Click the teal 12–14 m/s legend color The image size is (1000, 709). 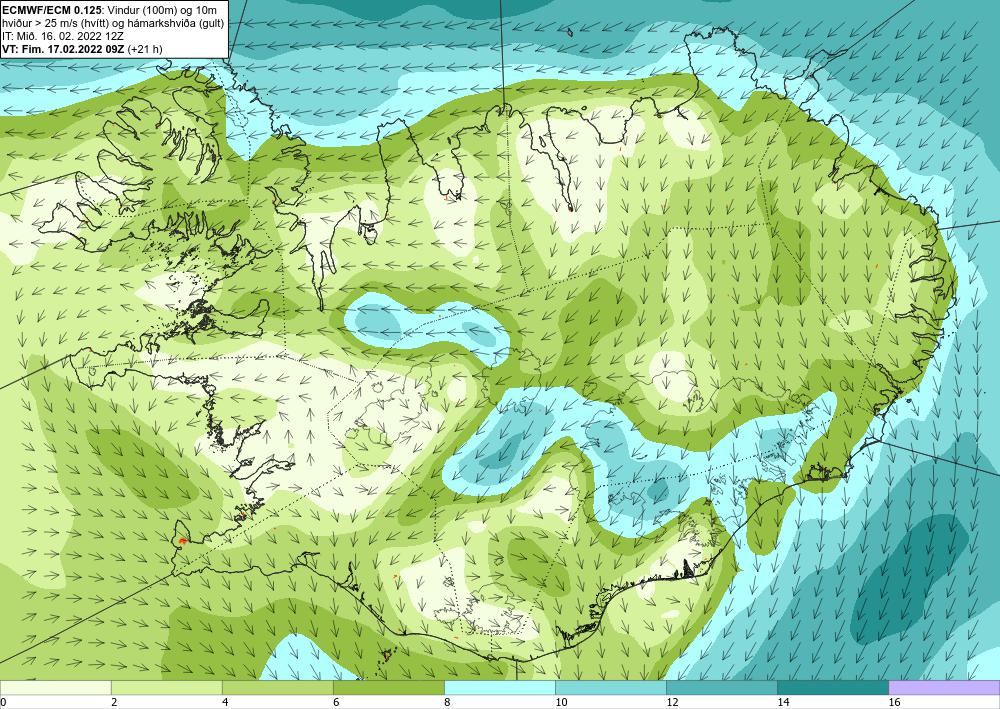click(x=721, y=687)
